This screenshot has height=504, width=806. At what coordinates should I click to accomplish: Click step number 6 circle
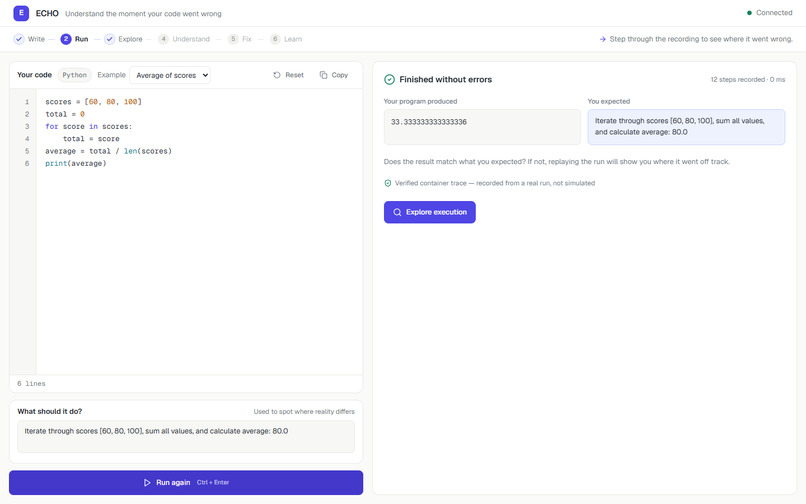coord(276,39)
